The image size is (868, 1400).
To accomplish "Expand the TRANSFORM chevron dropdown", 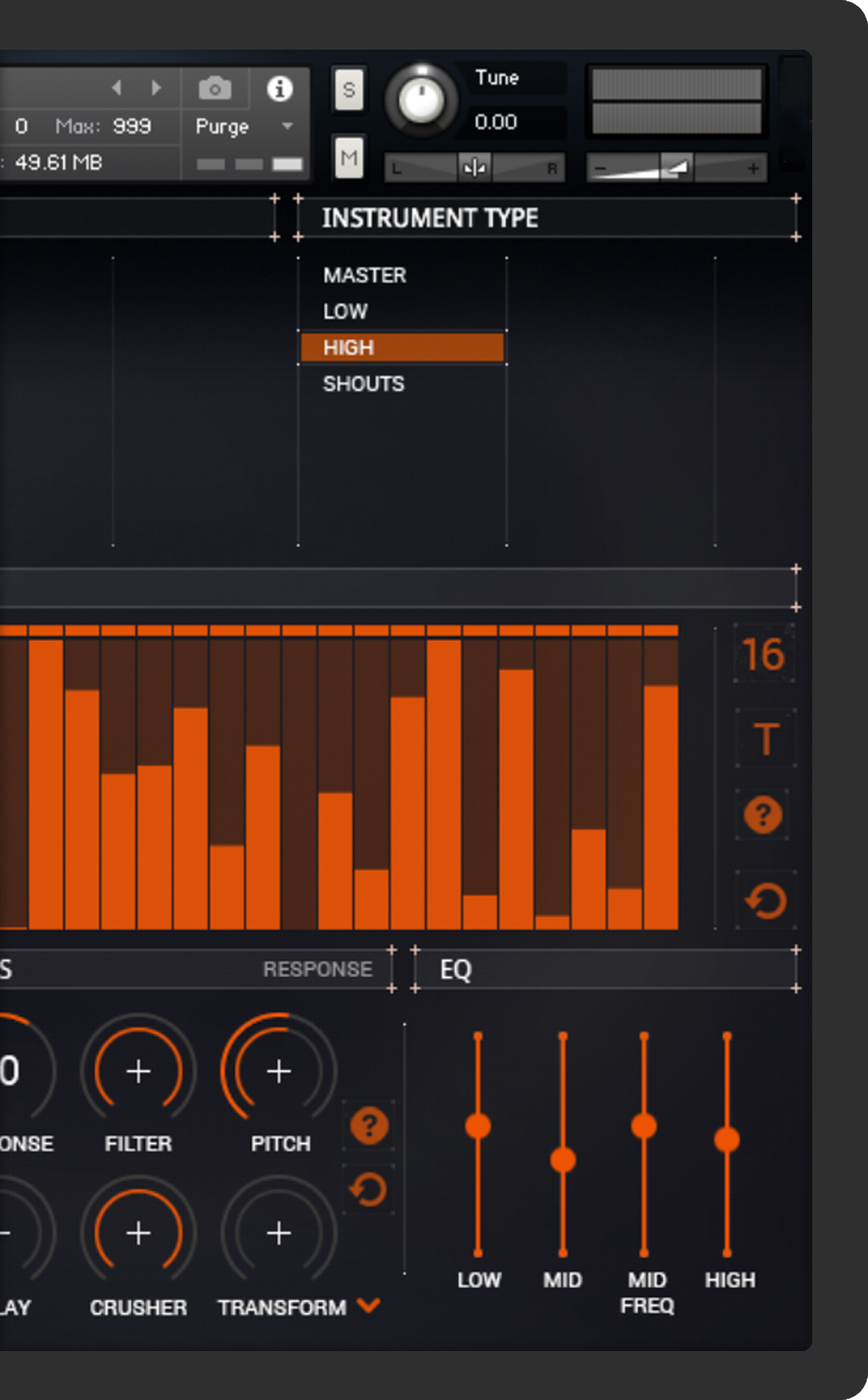I will (x=369, y=1305).
